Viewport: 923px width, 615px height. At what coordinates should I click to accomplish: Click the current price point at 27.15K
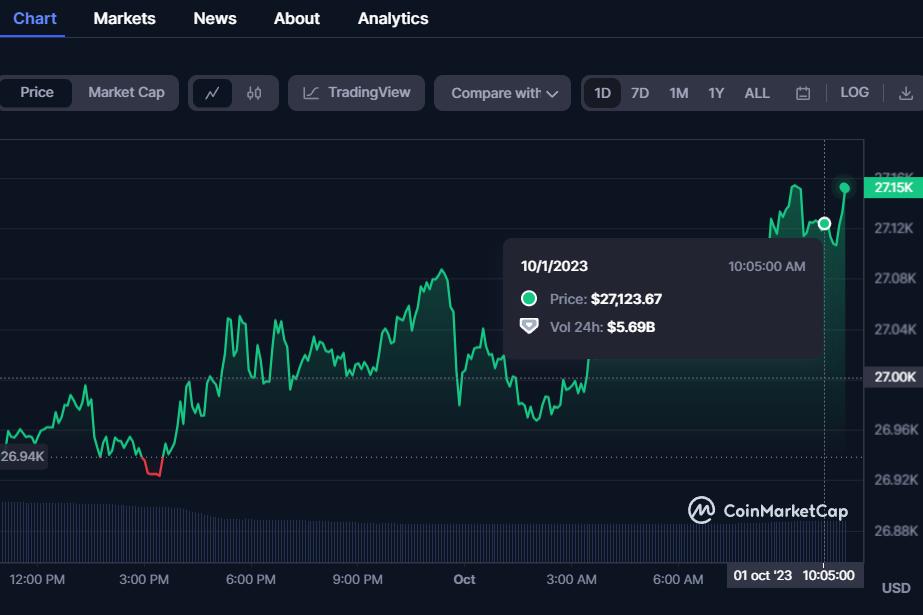click(845, 188)
